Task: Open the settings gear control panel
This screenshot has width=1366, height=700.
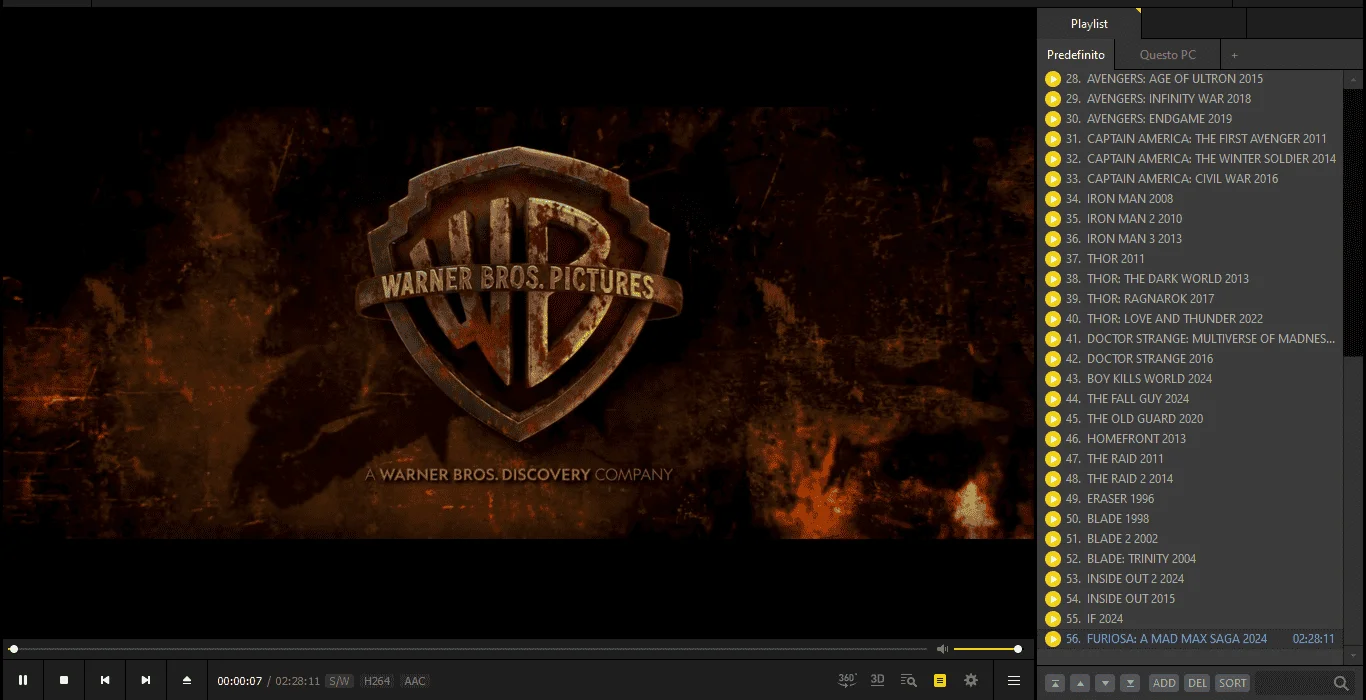Action: point(970,680)
